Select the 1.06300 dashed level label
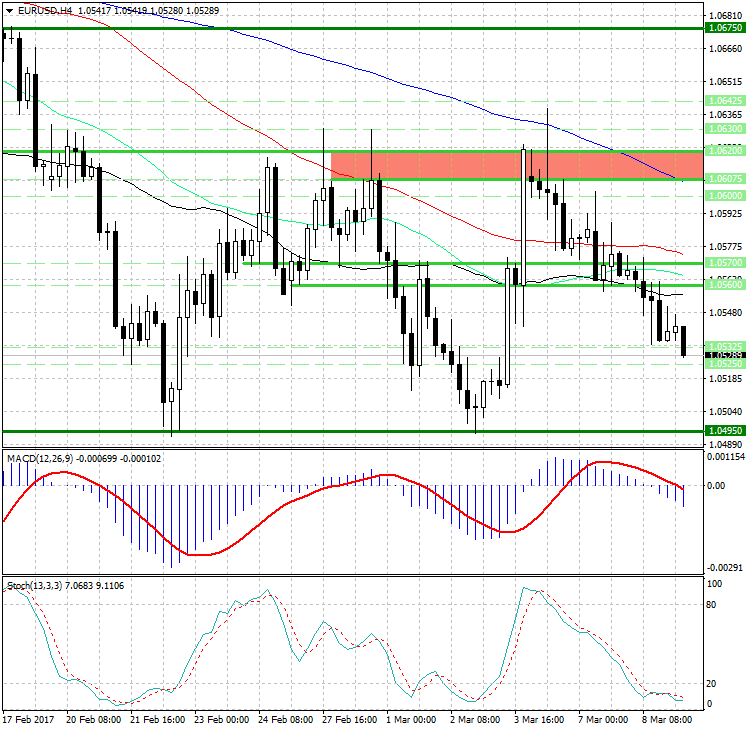 (x=725, y=128)
